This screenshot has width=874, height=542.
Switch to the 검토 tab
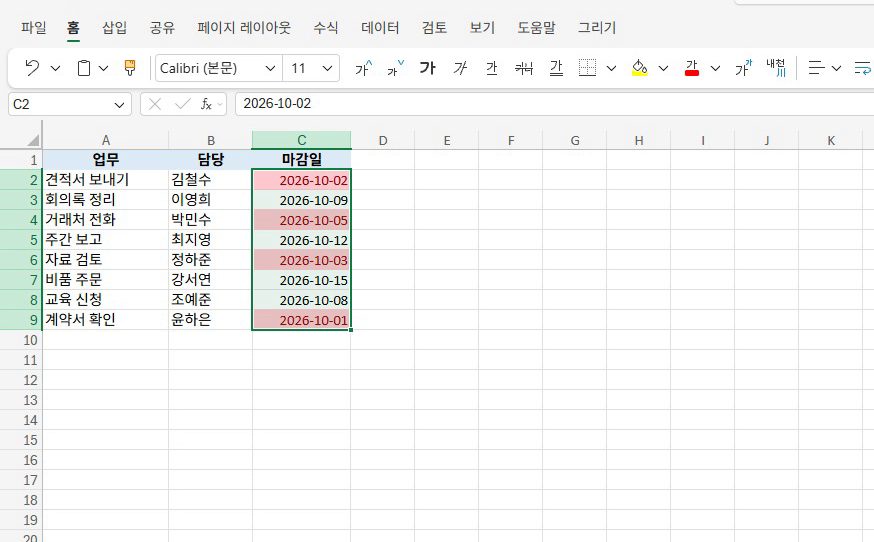[434, 27]
